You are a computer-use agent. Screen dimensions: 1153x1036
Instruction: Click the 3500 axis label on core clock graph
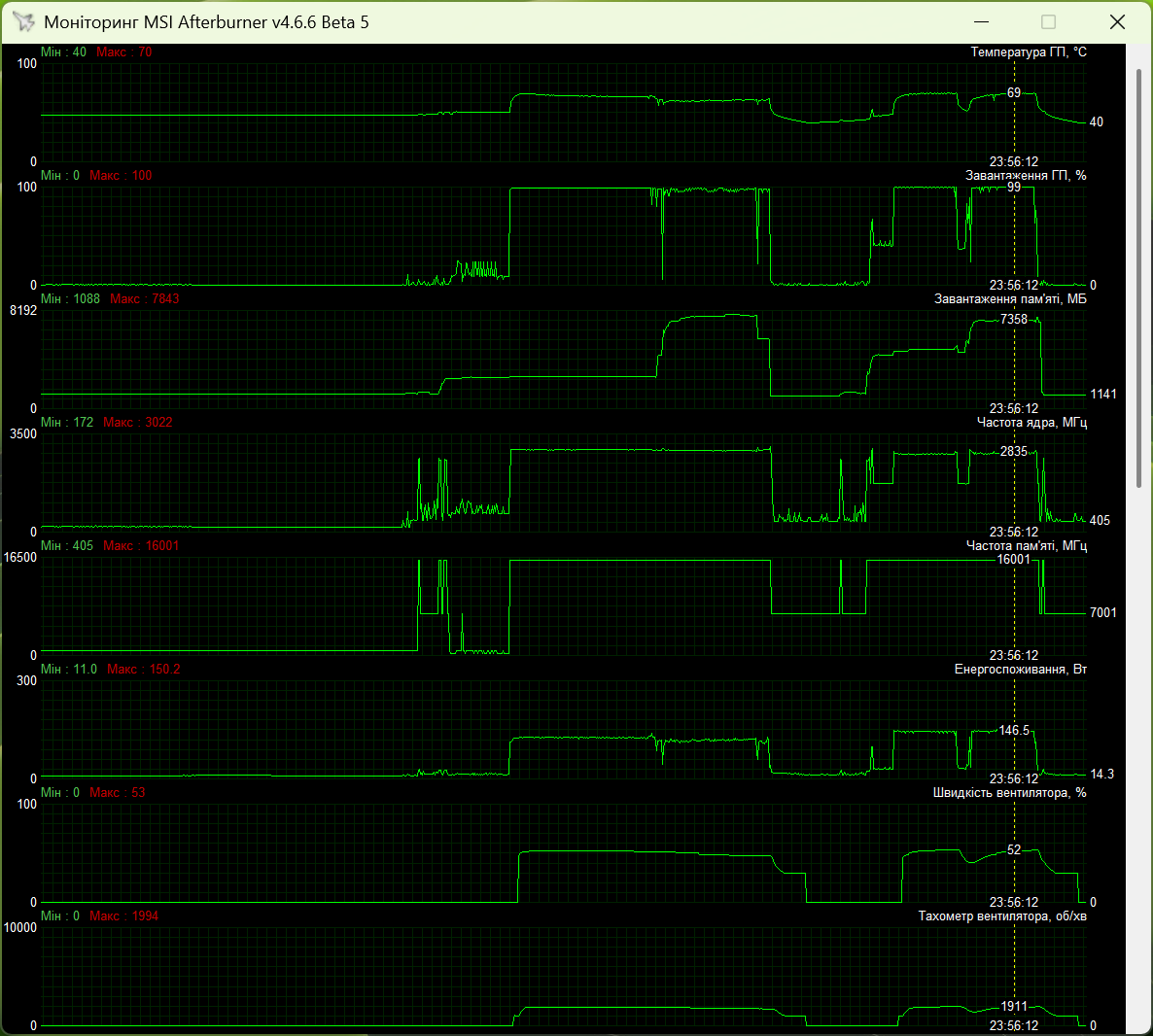click(22, 434)
